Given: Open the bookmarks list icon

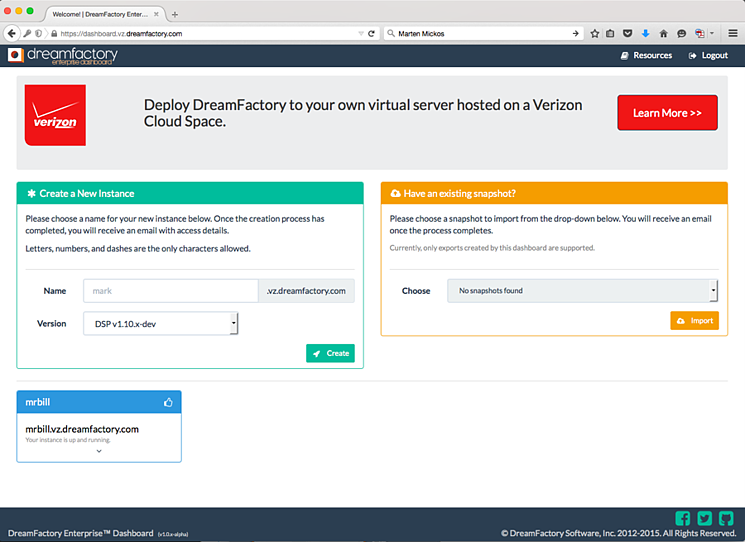Looking at the screenshot, I should (x=610, y=33).
